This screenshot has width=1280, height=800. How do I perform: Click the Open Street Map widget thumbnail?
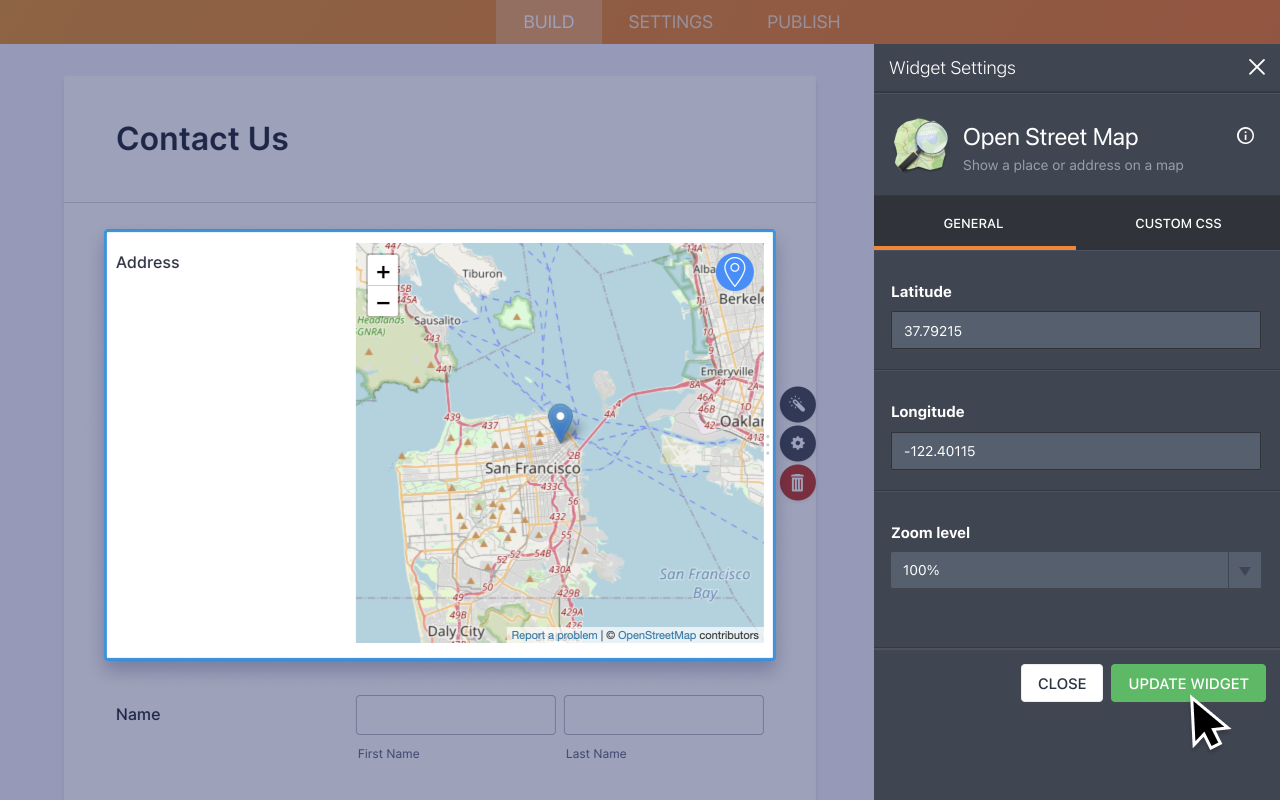coord(919,144)
